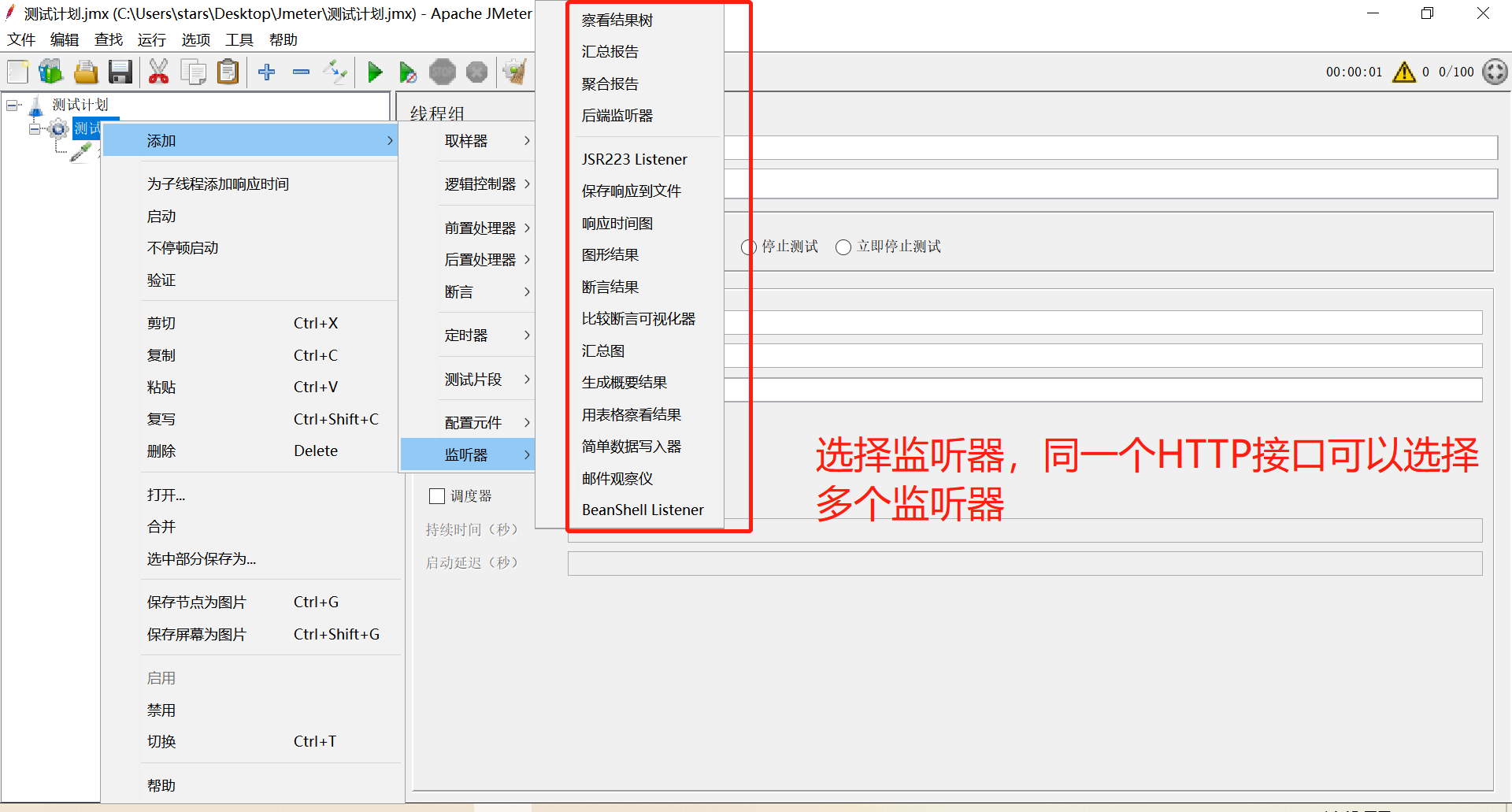Enable the 调度器 checkbox
1512x812 pixels.
coord(438,495)
